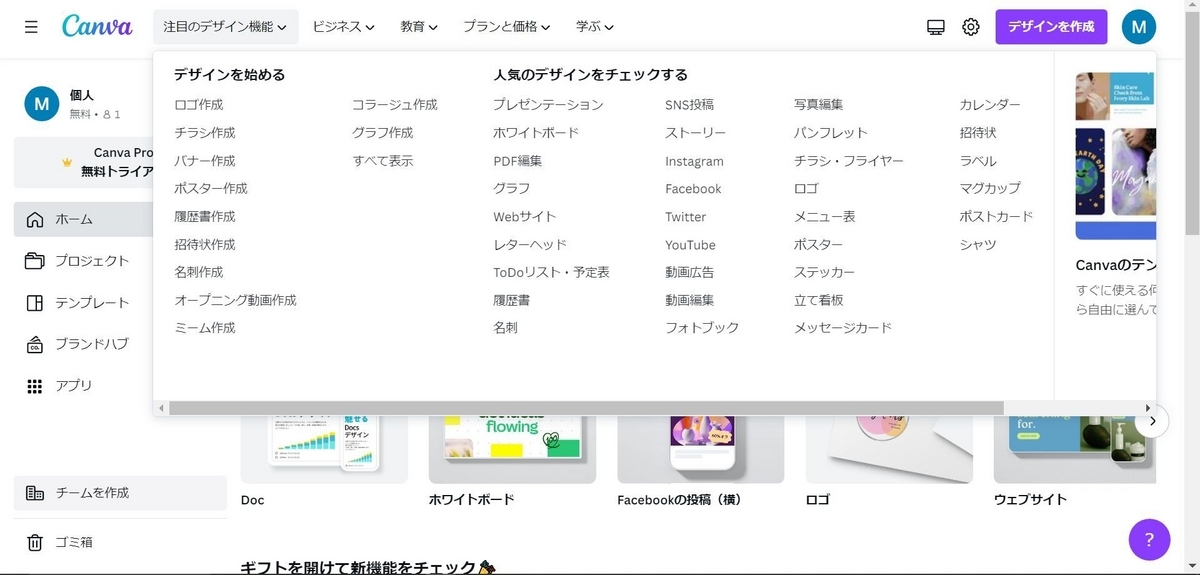Click the menu scrollbar right arrow
Viewport: 1200px width, 575px height.
coord(1148,408)
